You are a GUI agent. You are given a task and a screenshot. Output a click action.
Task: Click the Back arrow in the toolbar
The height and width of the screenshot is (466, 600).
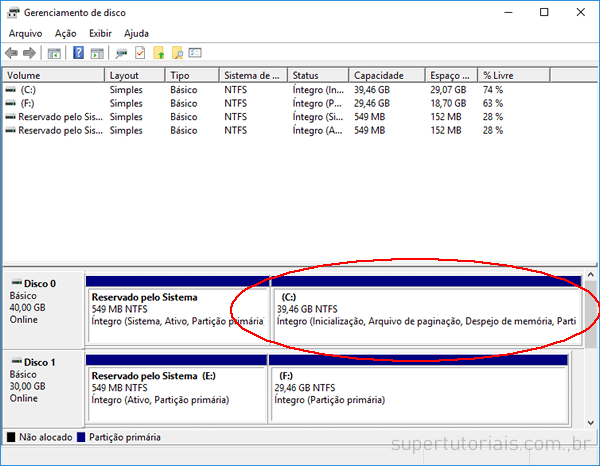pyautogui.click(x=11, y=53)
